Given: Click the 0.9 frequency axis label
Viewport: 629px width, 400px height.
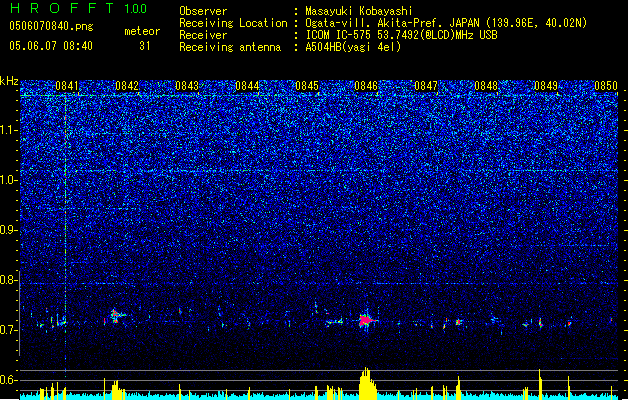Looking at the screenshot, I should pyautogui.click(x=9, y=230).
